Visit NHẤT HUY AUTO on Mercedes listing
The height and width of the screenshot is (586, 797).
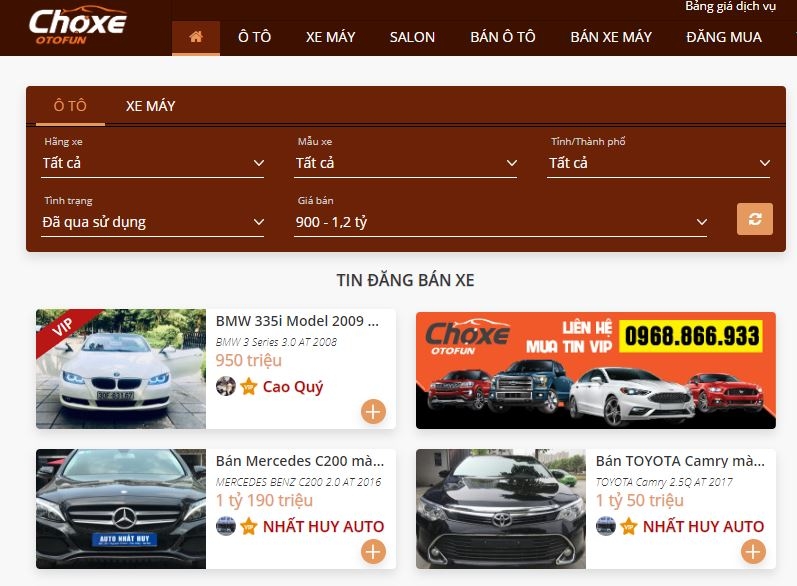tap(323, 527)
